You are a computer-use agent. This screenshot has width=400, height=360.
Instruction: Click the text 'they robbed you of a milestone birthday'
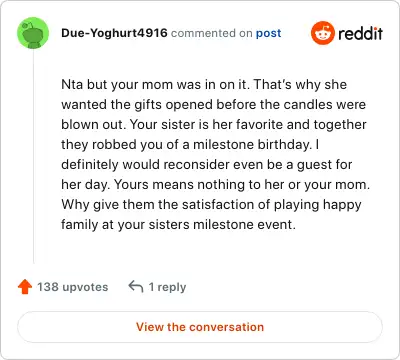(x=186, y=144)
